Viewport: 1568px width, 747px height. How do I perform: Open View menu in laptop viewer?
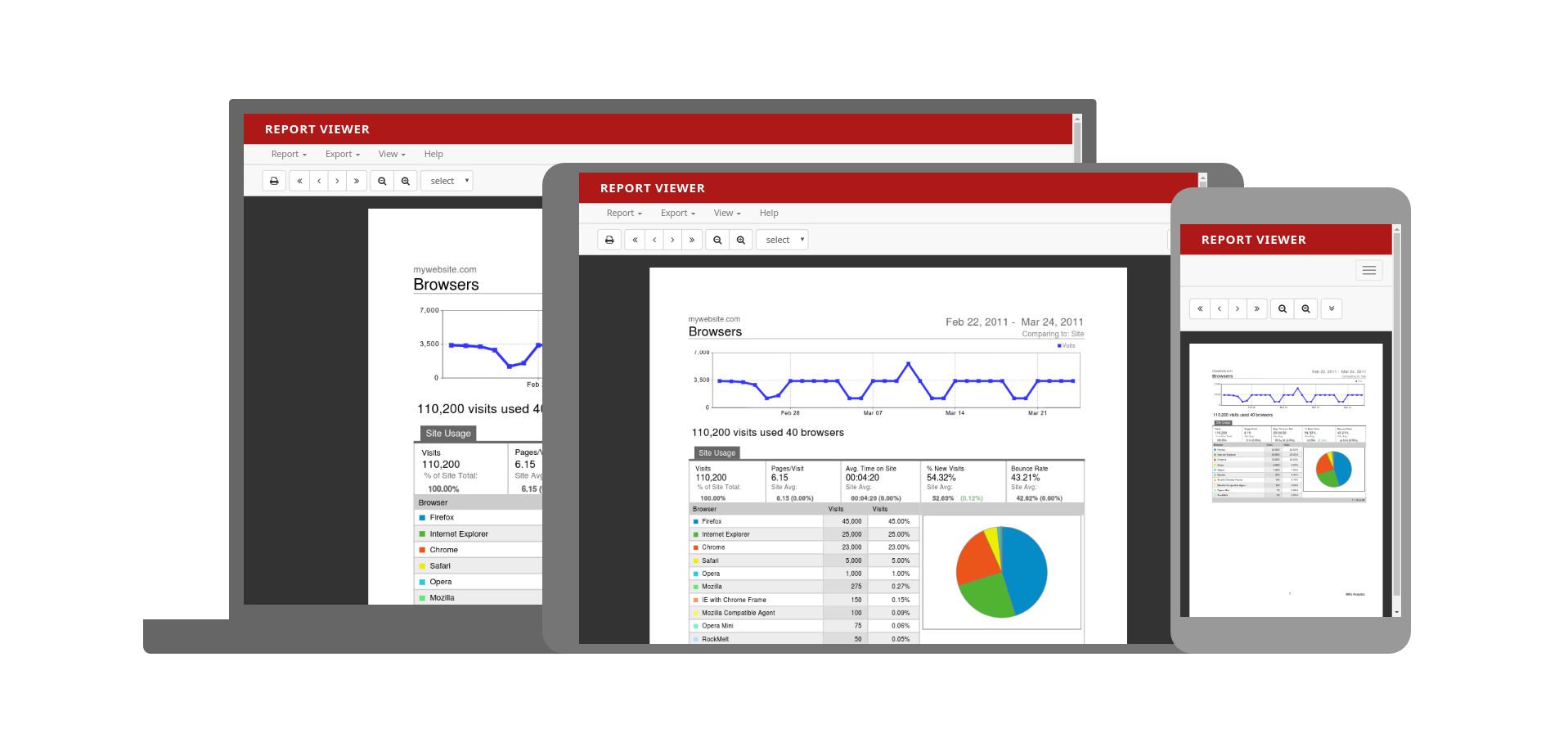tap(392, 154)
